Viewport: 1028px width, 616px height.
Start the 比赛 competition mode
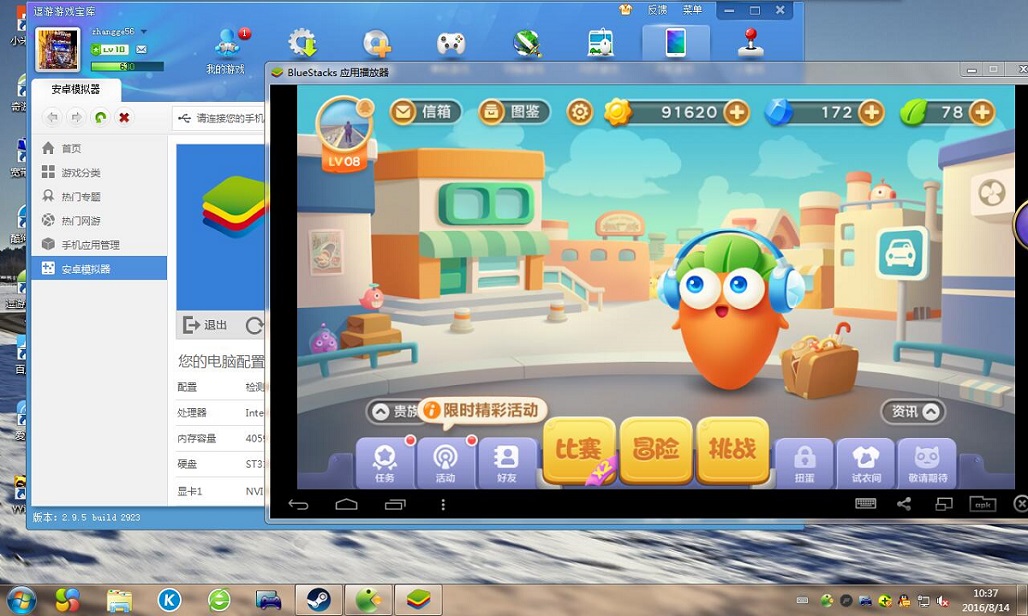coord(578,450)
